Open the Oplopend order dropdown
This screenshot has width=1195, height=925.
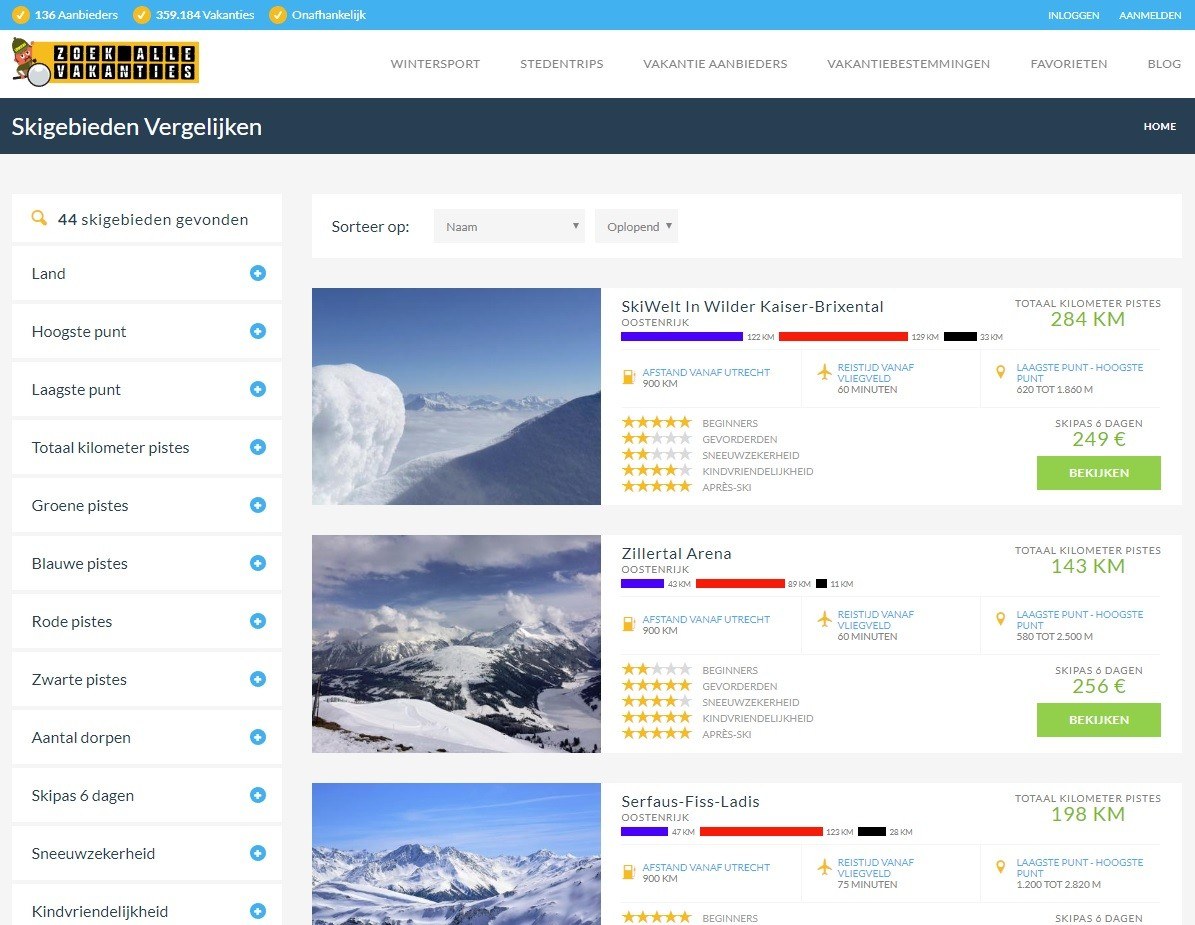636,226
